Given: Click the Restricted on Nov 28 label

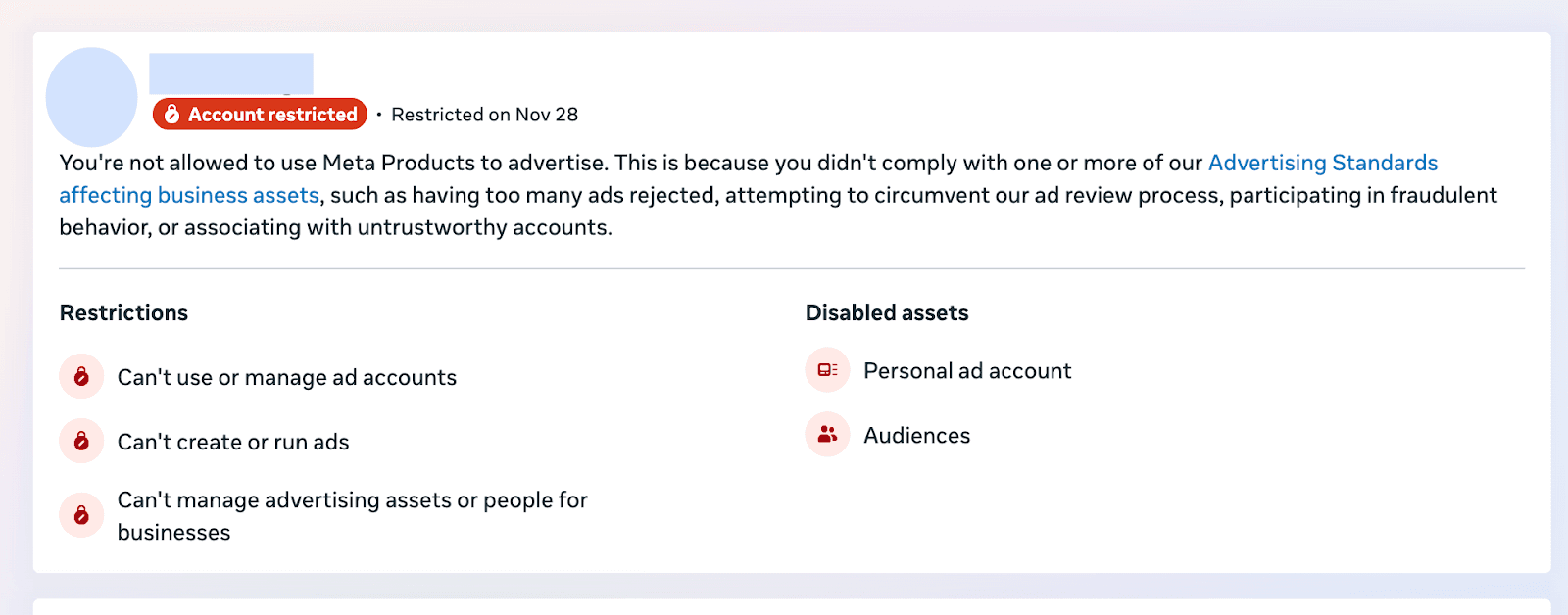Looking at the screenshot, I should pyautogui.click(x=485, y=115).
